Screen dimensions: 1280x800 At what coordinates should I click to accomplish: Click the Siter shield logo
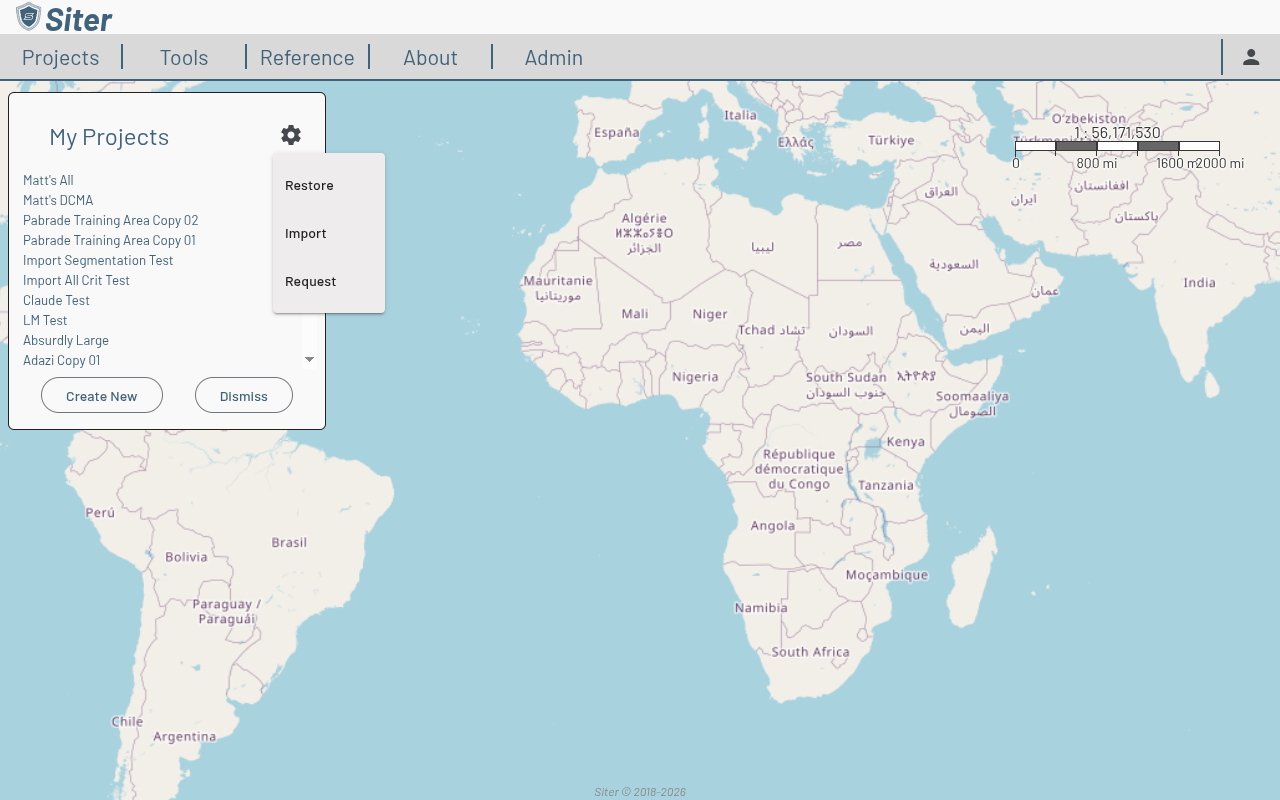click(29, 17)
